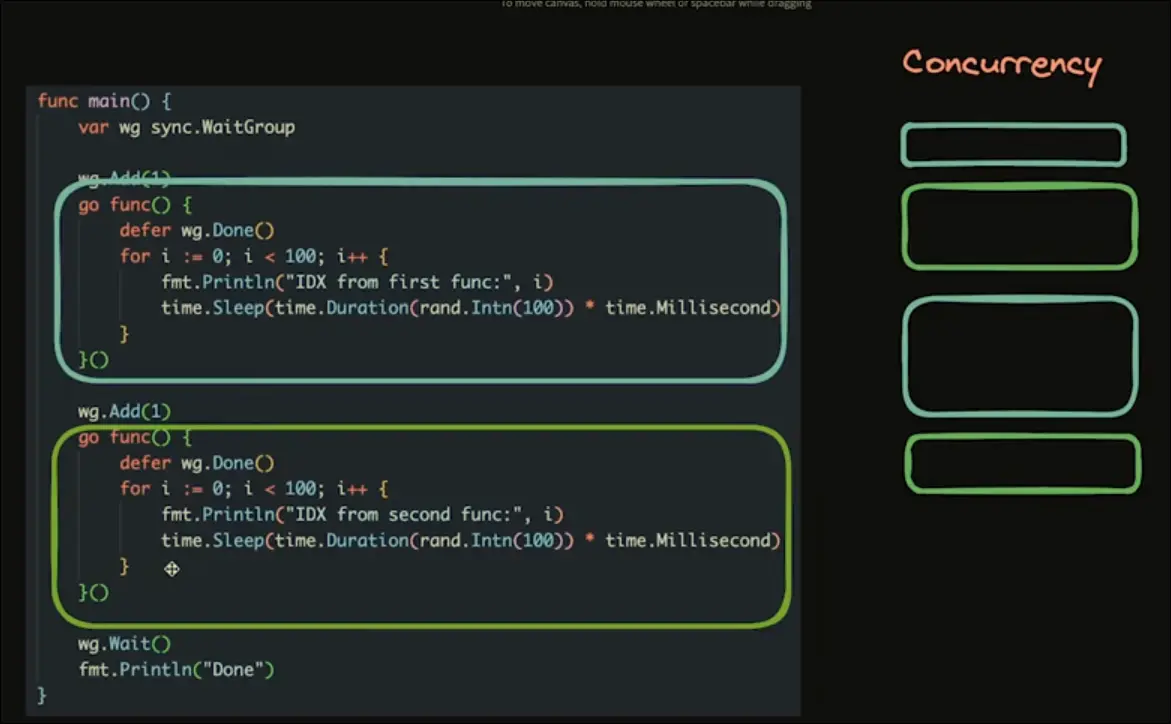Click "defer wg.Done()" in the first goroutine
The image size is (1171, 724).
[196, 230]
